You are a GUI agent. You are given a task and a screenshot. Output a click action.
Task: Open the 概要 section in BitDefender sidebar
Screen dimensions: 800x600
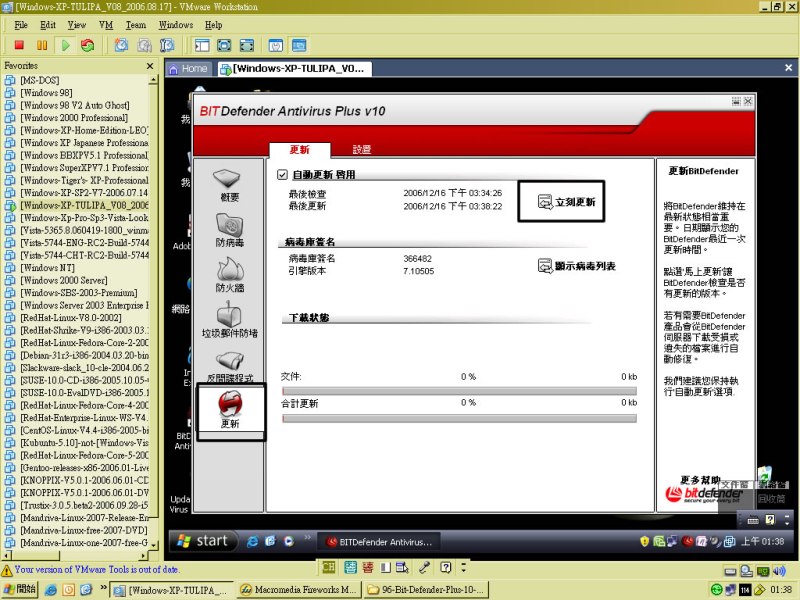[x=230, y=185]
